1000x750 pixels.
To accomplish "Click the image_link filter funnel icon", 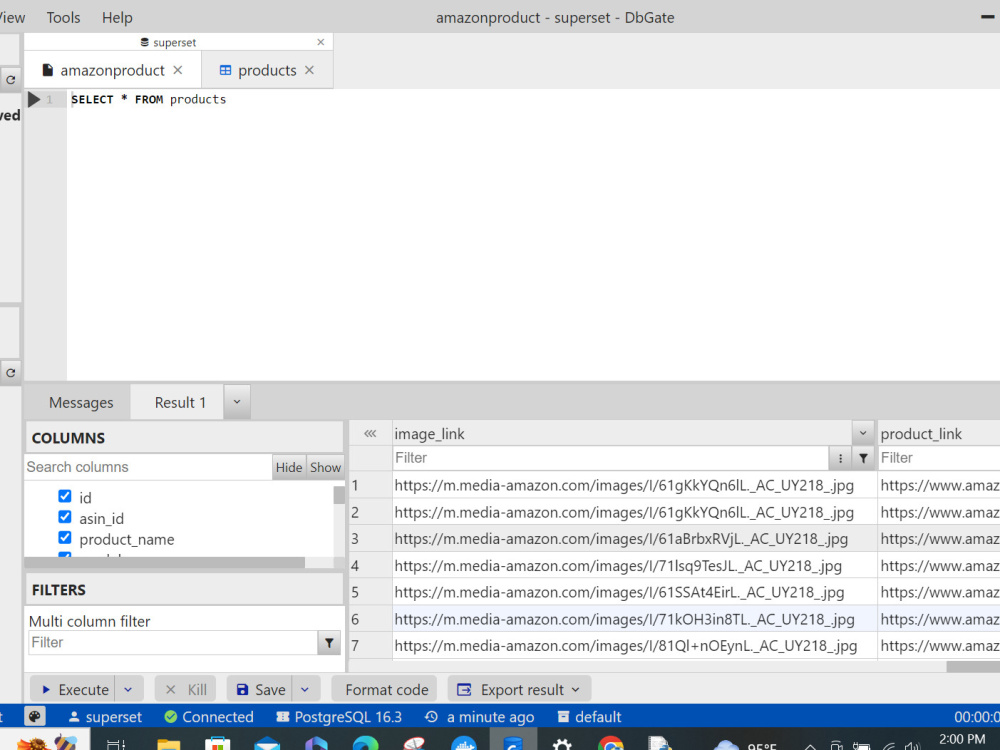I will [863, 459].
